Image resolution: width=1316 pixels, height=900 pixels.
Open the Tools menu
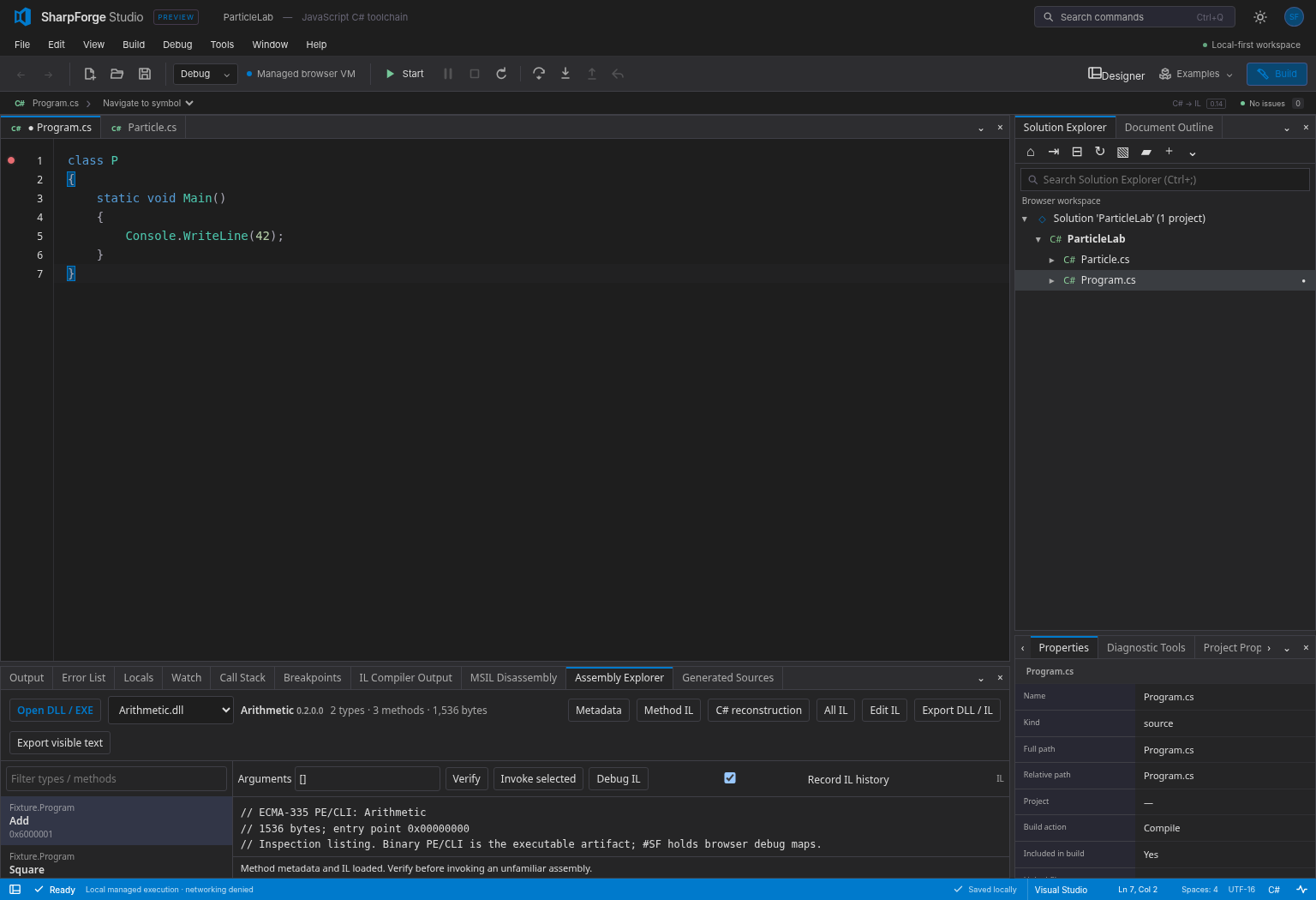[222, 45]
